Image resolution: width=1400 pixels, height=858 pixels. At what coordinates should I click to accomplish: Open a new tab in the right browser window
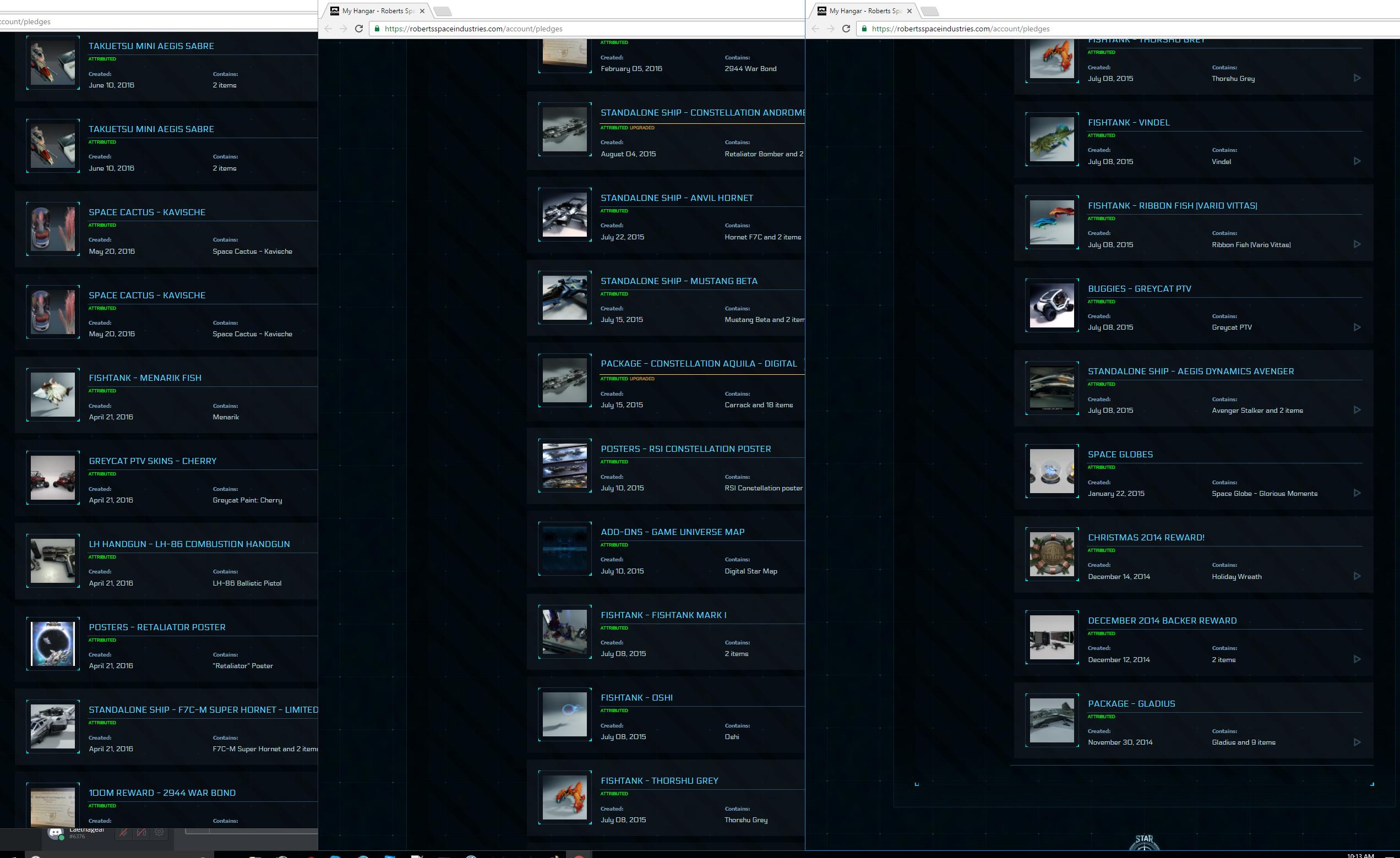(929, 12)
